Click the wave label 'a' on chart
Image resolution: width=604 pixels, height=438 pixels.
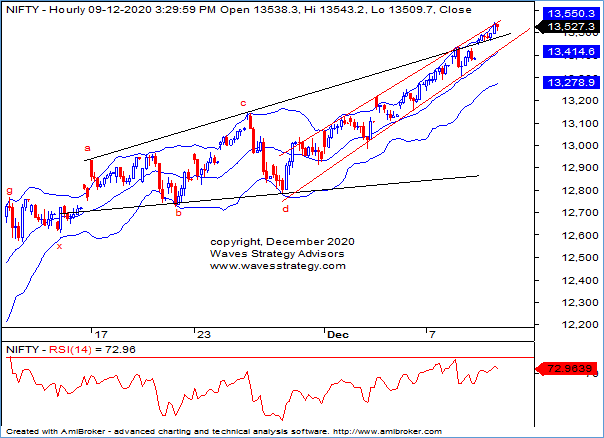pyautogui.click(x=88, y=148)
